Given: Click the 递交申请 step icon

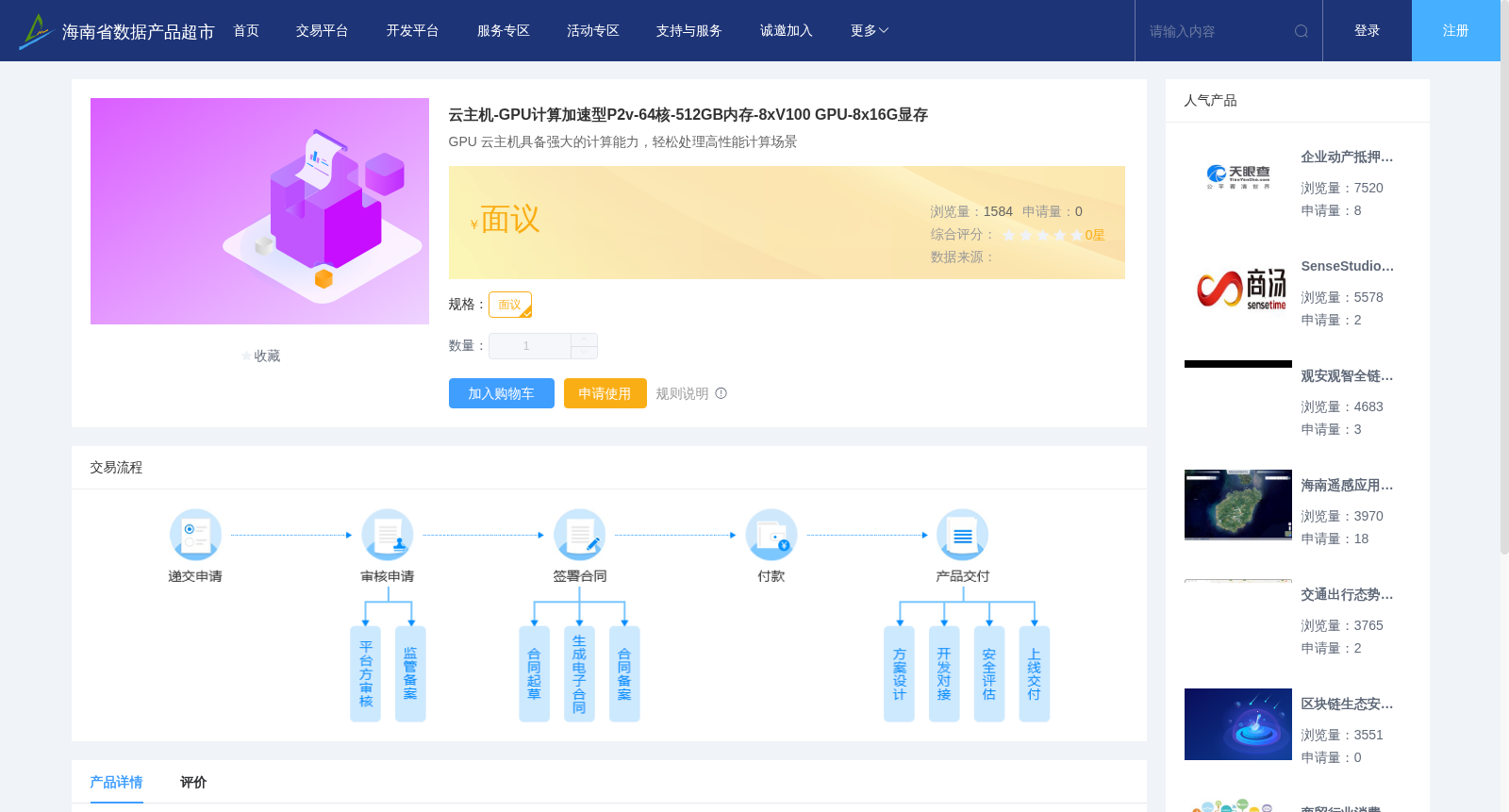Looking at the screenshot, I should pos(195,535).
